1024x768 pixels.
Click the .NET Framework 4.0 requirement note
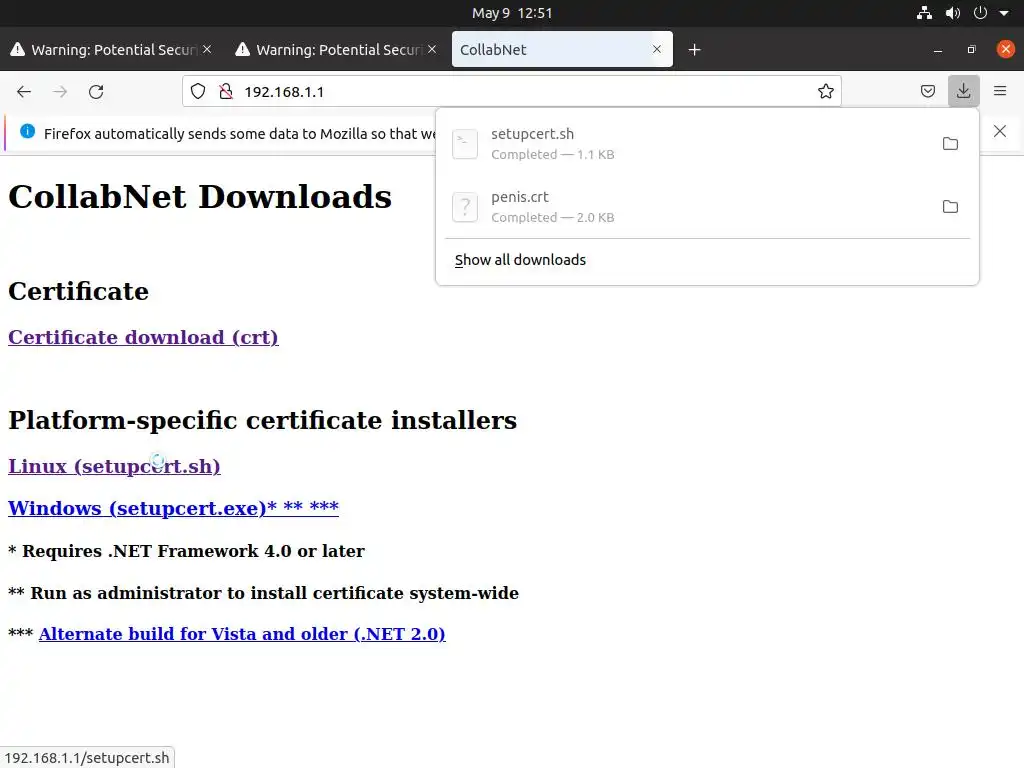(186, 551)
